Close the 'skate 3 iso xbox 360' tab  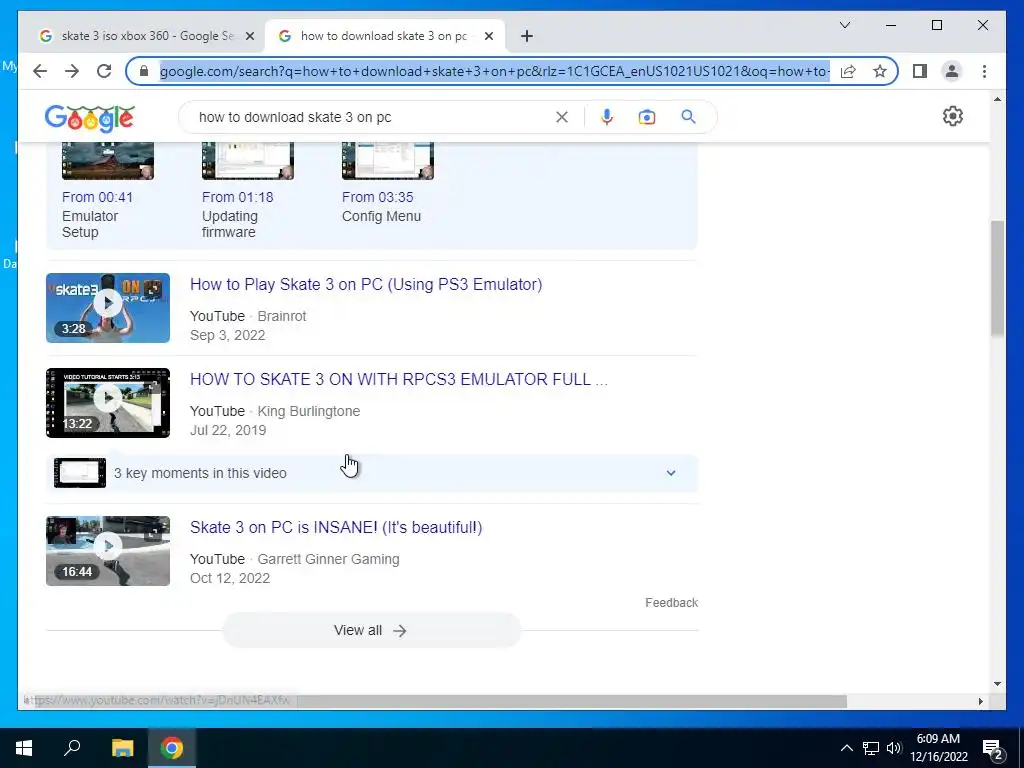point(249,36)
